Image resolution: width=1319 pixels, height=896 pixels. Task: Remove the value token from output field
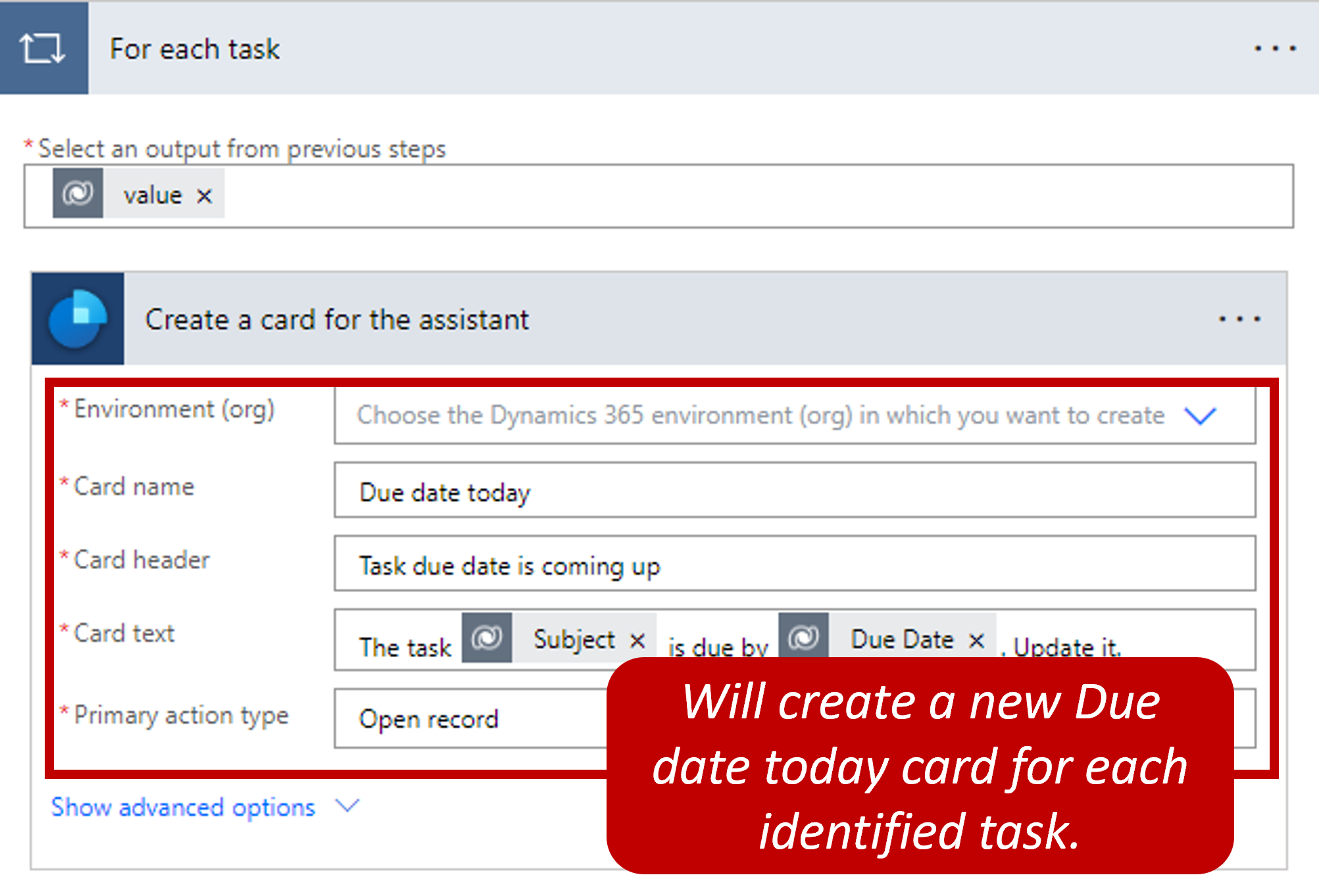[x=205, y=195]
